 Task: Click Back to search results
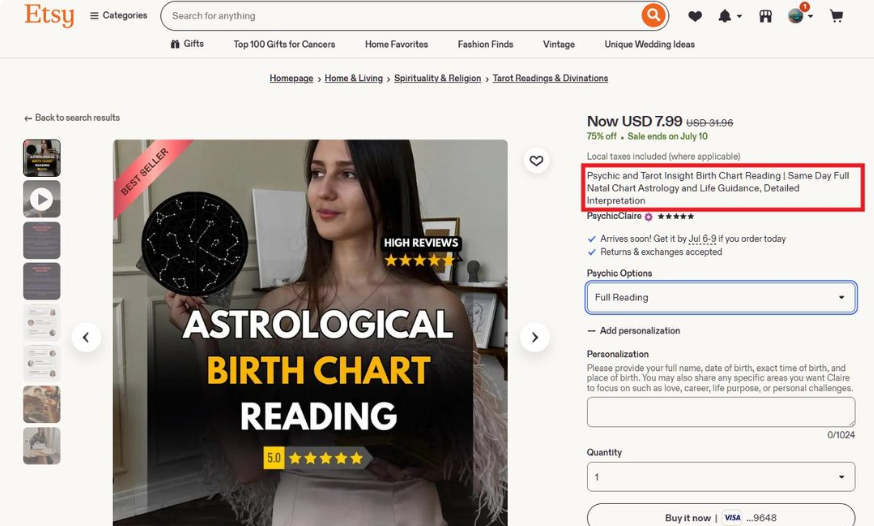tap(72, 118)
